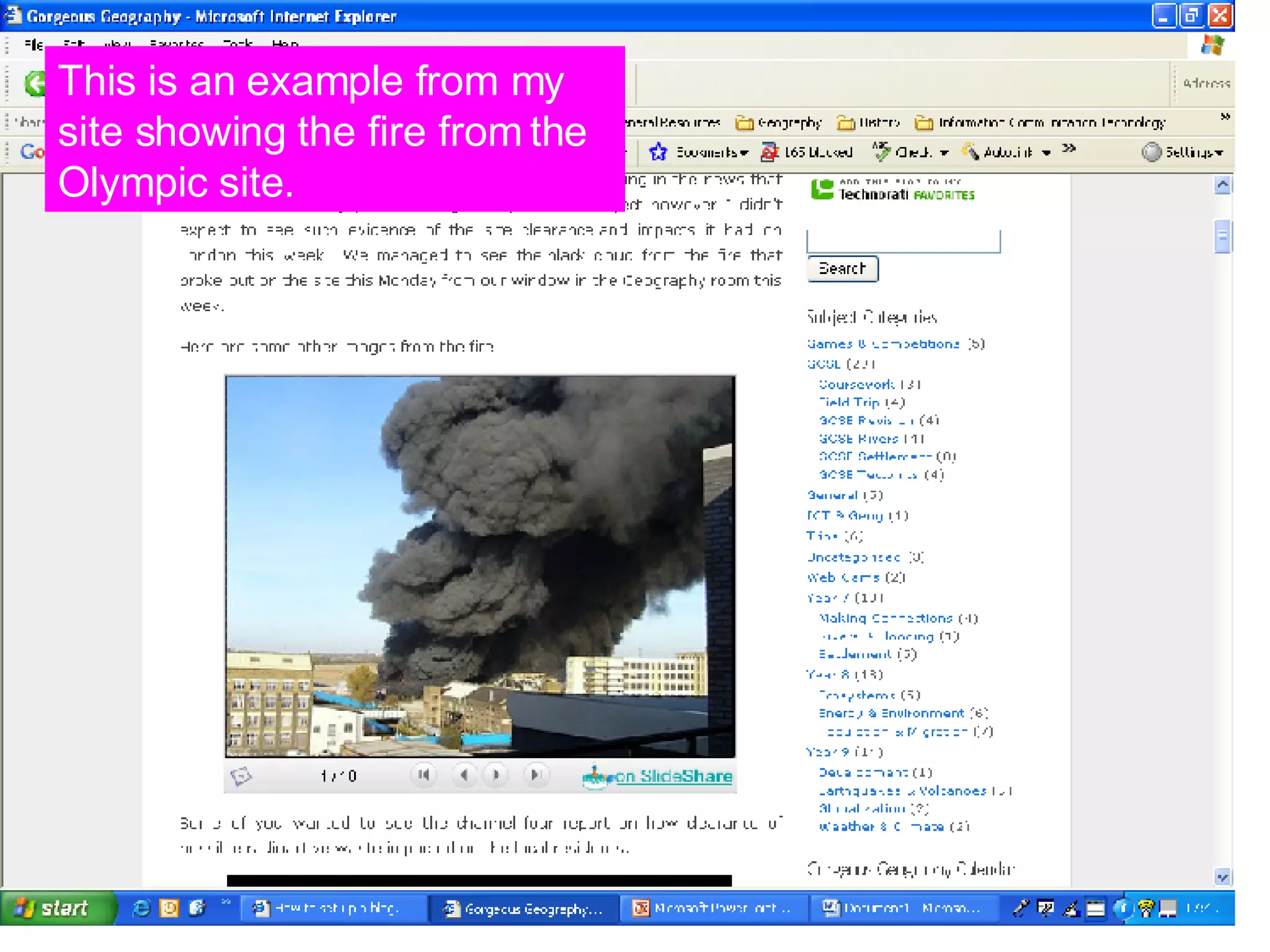1270x952 pixels.
Task: Go to previous slide in SlideShare player
Action: click(x=463, y=775)
